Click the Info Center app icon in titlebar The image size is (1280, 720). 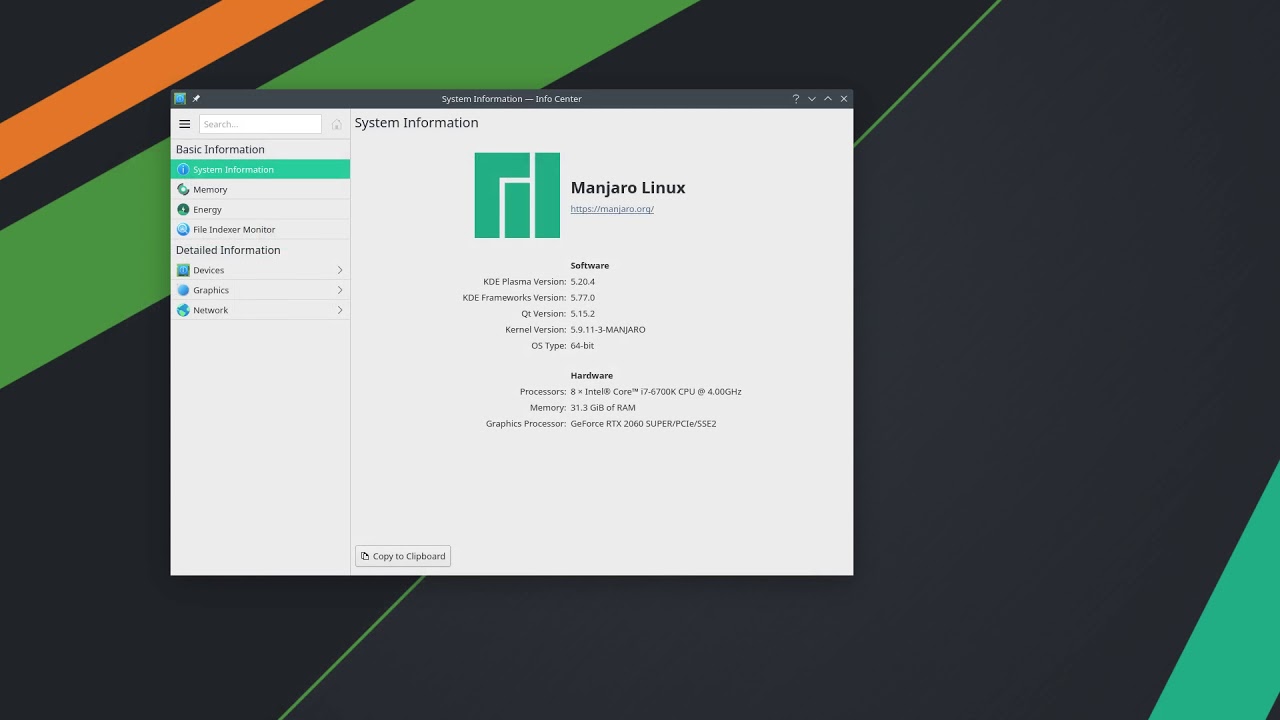pyautogui.click(x=180, y=98)
